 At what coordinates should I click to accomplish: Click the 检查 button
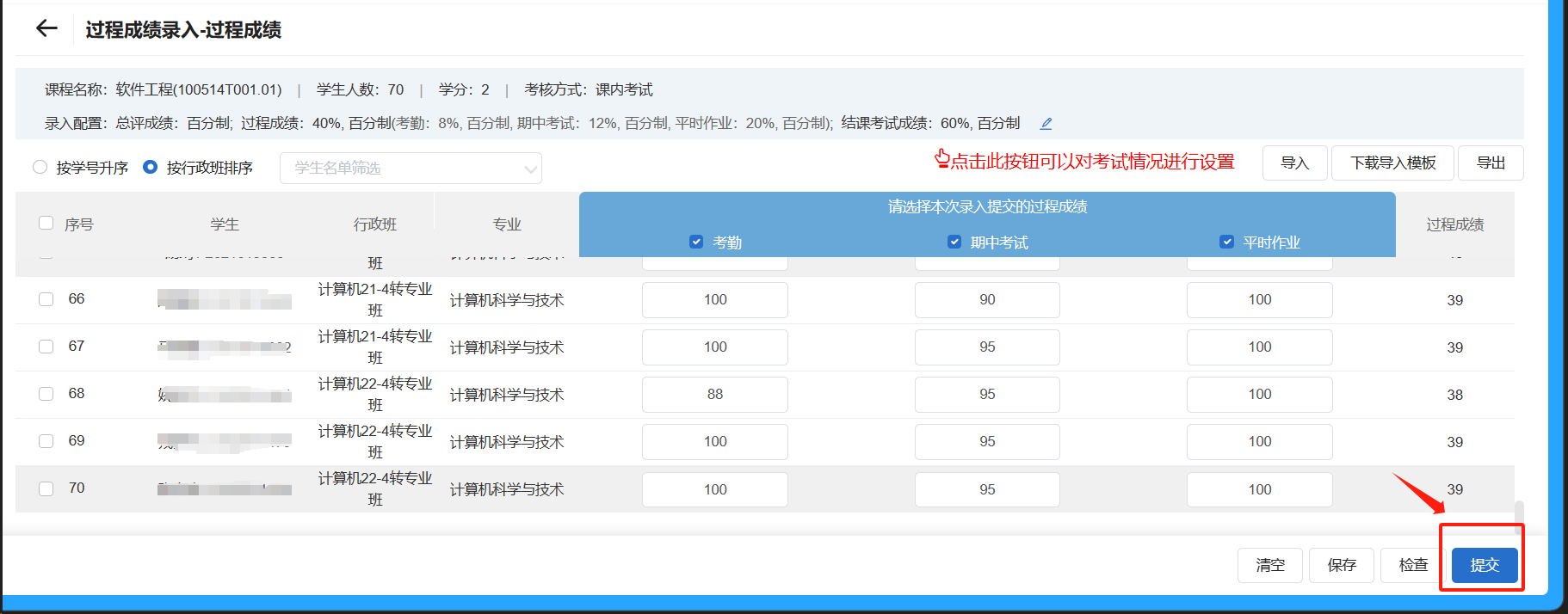1412,565
